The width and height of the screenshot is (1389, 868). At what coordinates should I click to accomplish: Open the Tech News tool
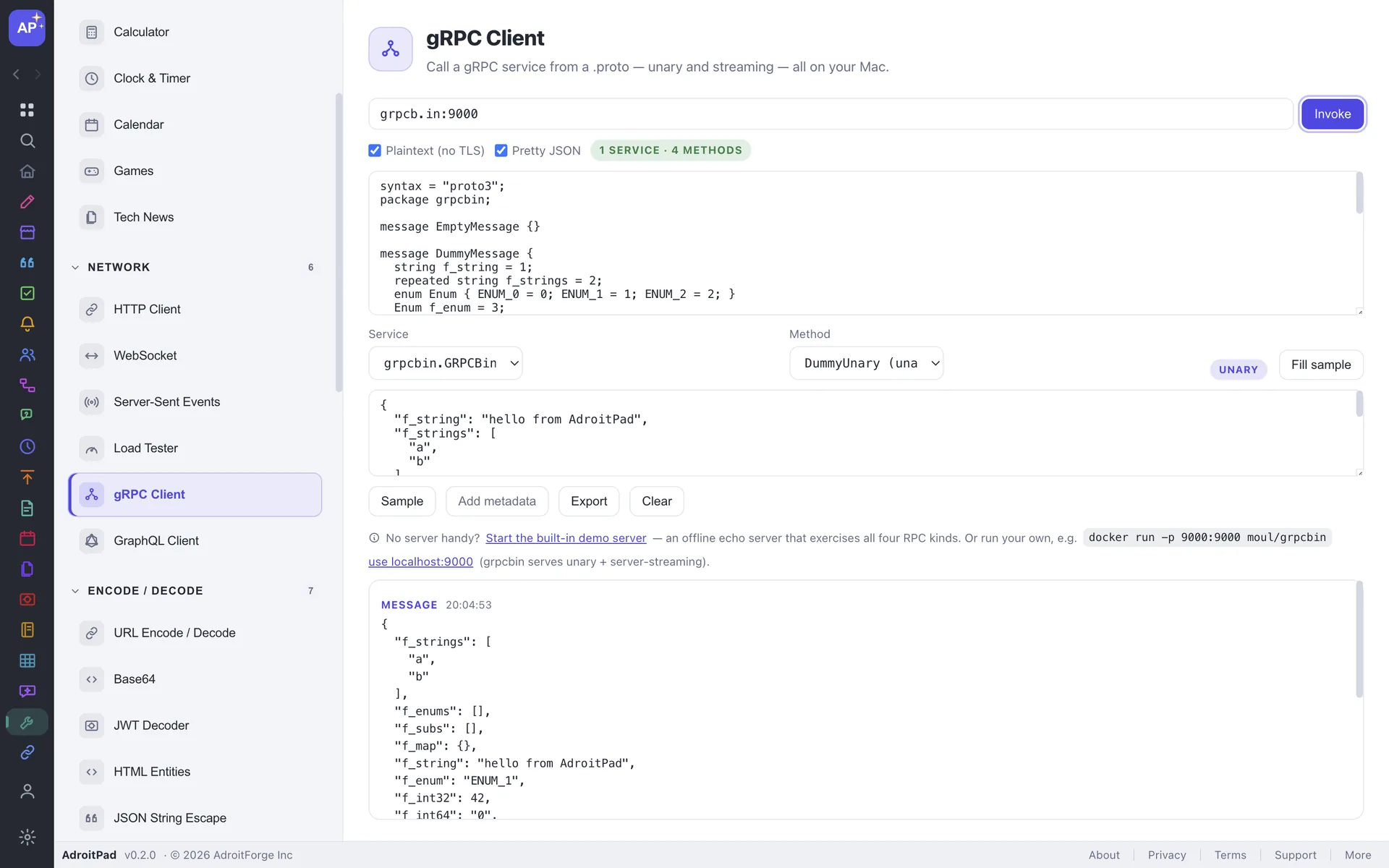(x=195, y=217)
